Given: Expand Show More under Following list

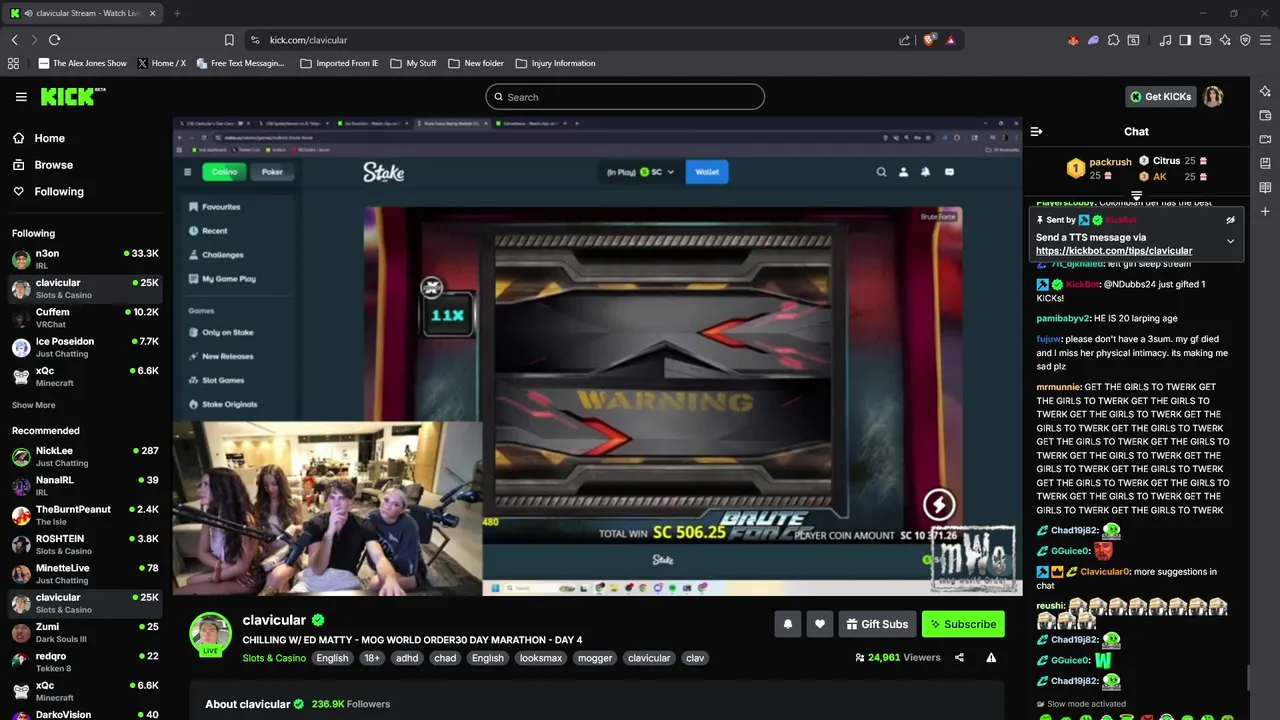Looking at the screenshot, I should click(x=34, y=405).
